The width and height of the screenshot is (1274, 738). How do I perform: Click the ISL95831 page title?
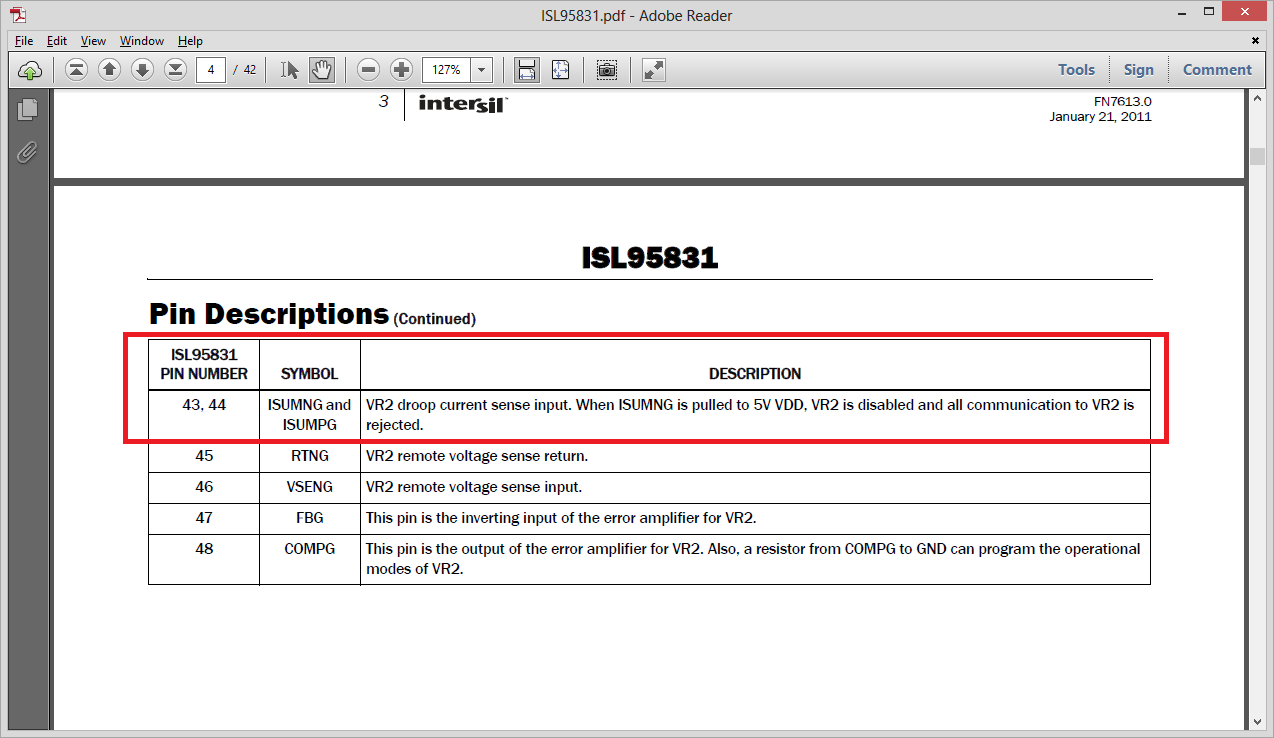[x=650, y=258]
